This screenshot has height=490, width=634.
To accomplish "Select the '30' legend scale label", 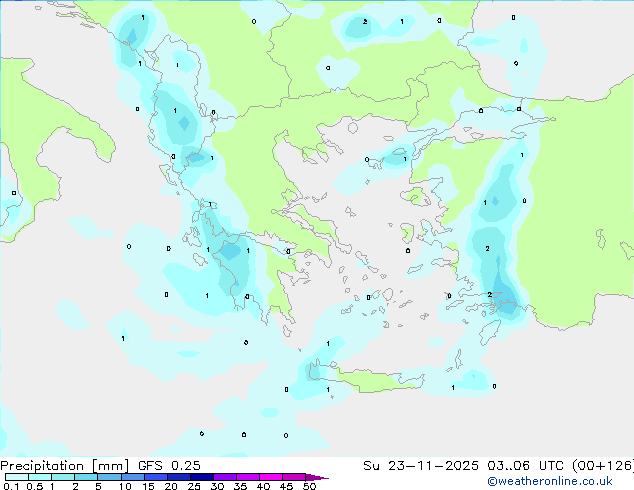I will (x=217, y=486).
